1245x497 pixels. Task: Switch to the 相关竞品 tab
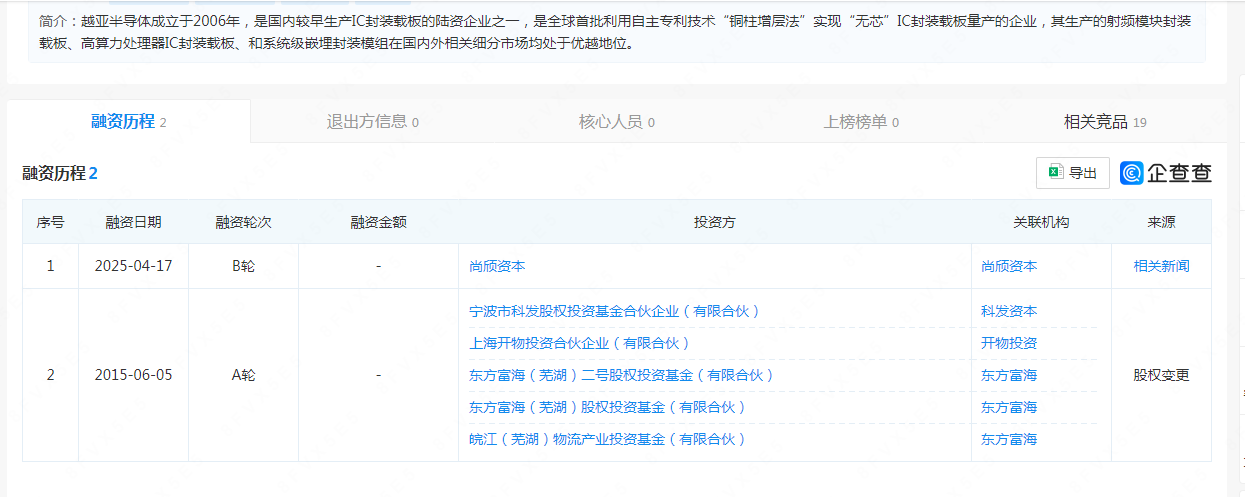pyautogui.click(x=1104, y=122)
